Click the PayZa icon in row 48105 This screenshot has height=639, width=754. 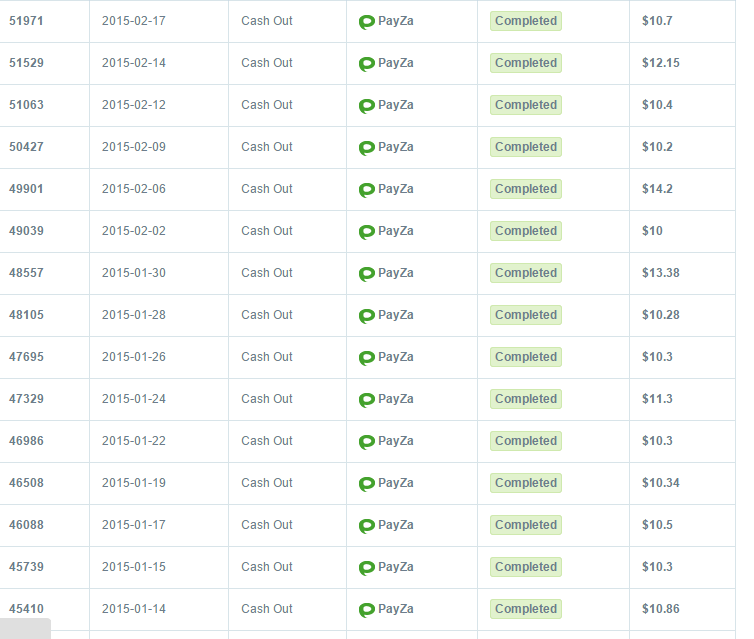pyautogui.click(x=367, y=316)
